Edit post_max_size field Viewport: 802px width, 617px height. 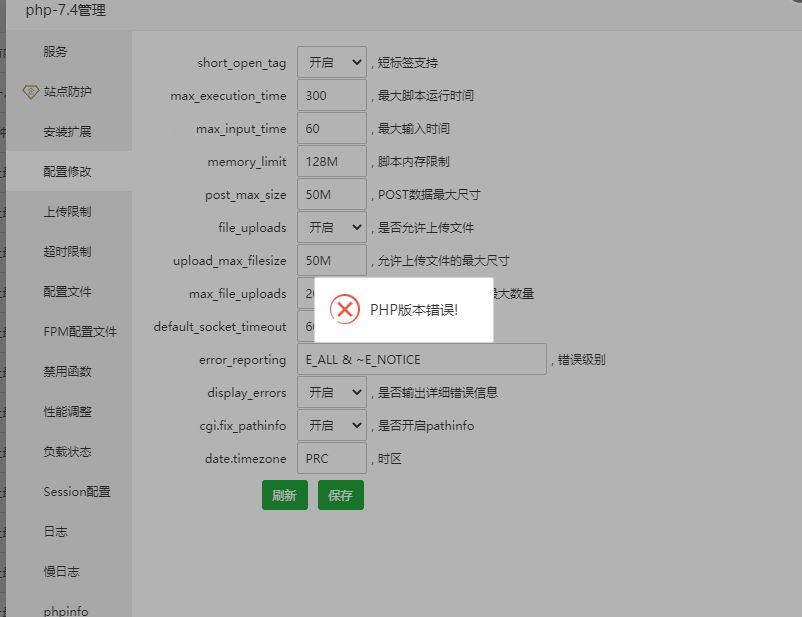pyautogui.click(x=332, y=194)
